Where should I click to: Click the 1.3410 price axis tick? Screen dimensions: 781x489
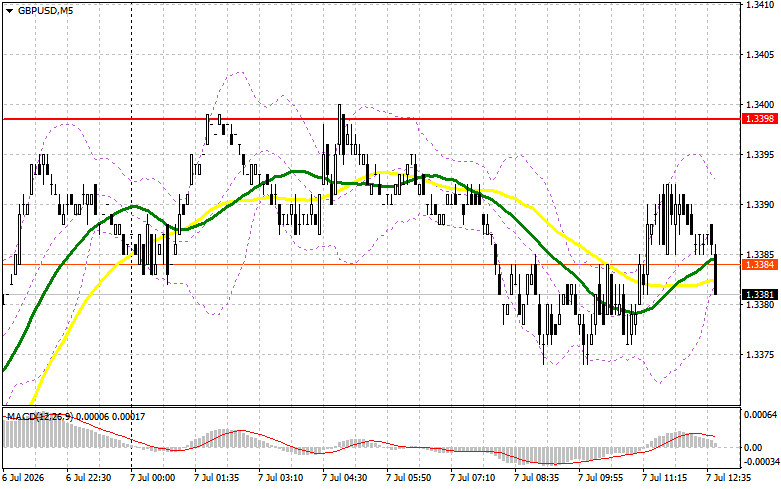[760, 4]
